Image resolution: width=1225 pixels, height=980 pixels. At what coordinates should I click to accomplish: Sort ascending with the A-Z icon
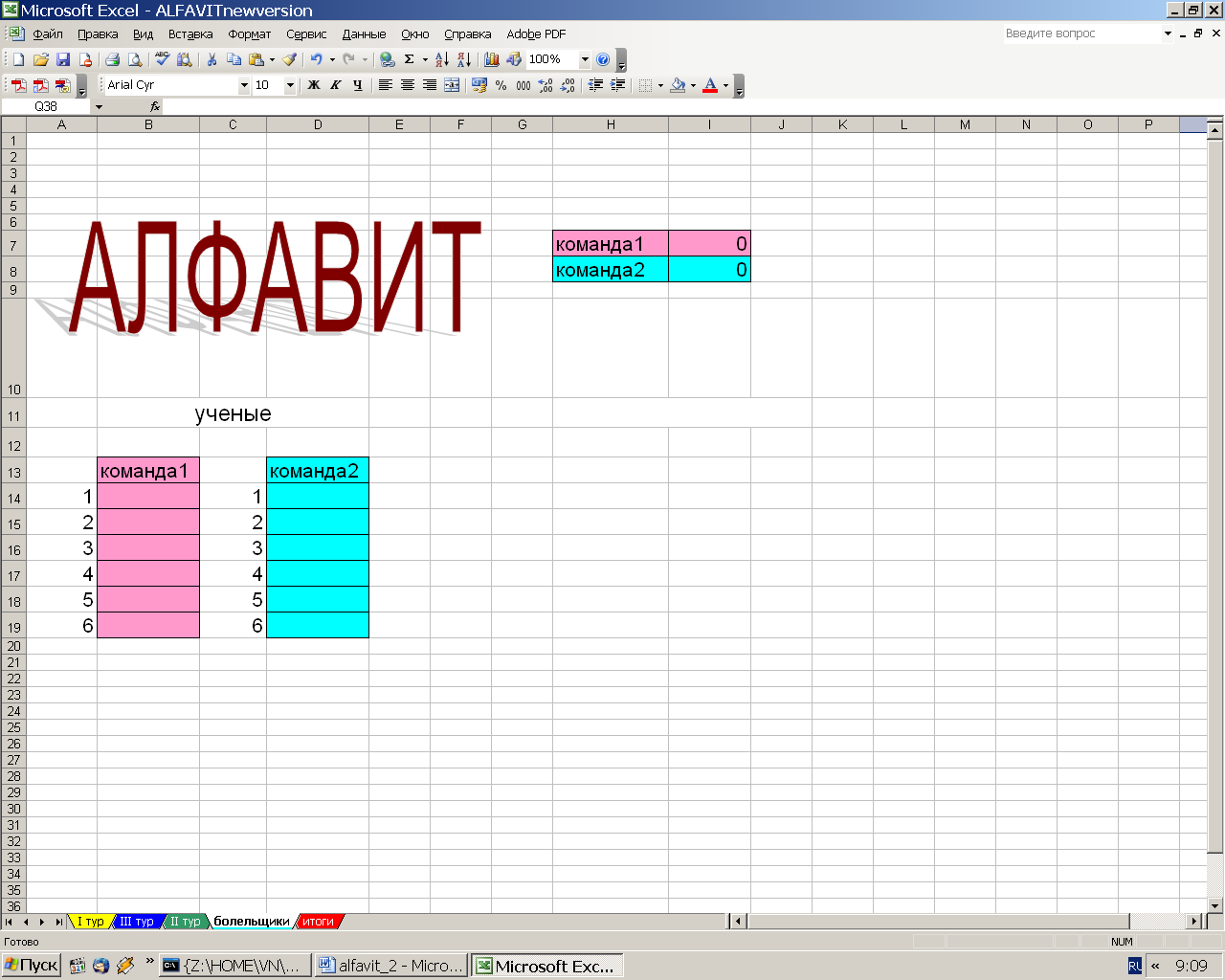click(x=441, y=59)
